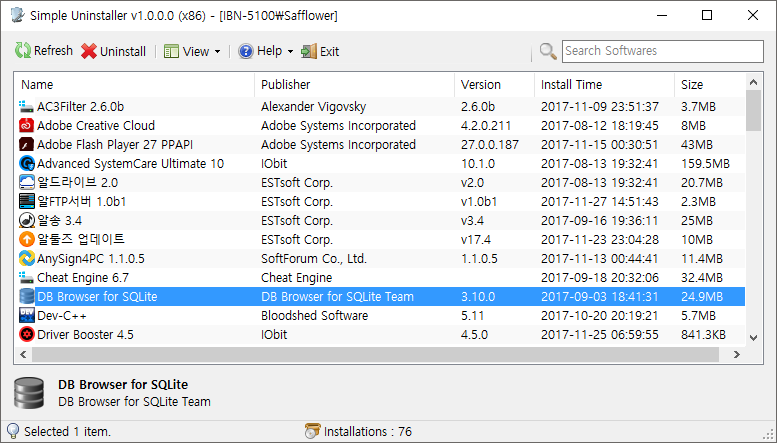
Task: Select the 알송 3.4 name
Action: click(59, 221)
